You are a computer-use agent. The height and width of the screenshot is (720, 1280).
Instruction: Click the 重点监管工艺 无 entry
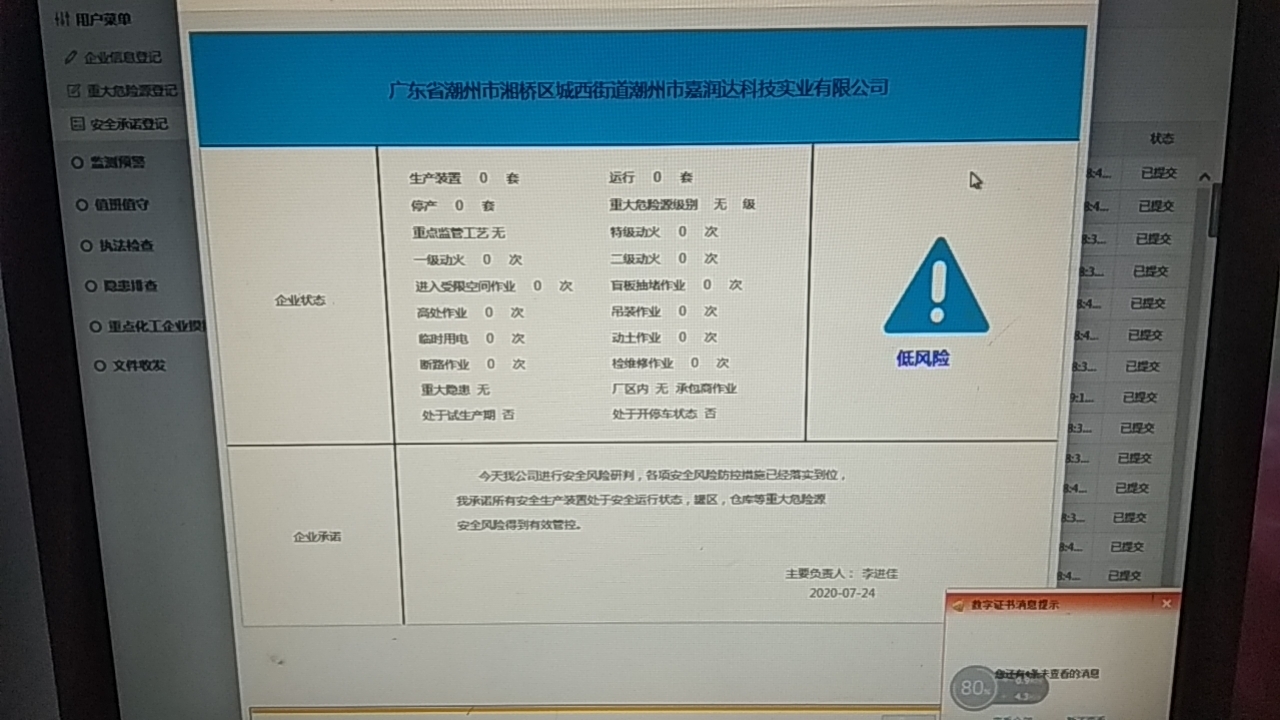coord(459,232)
